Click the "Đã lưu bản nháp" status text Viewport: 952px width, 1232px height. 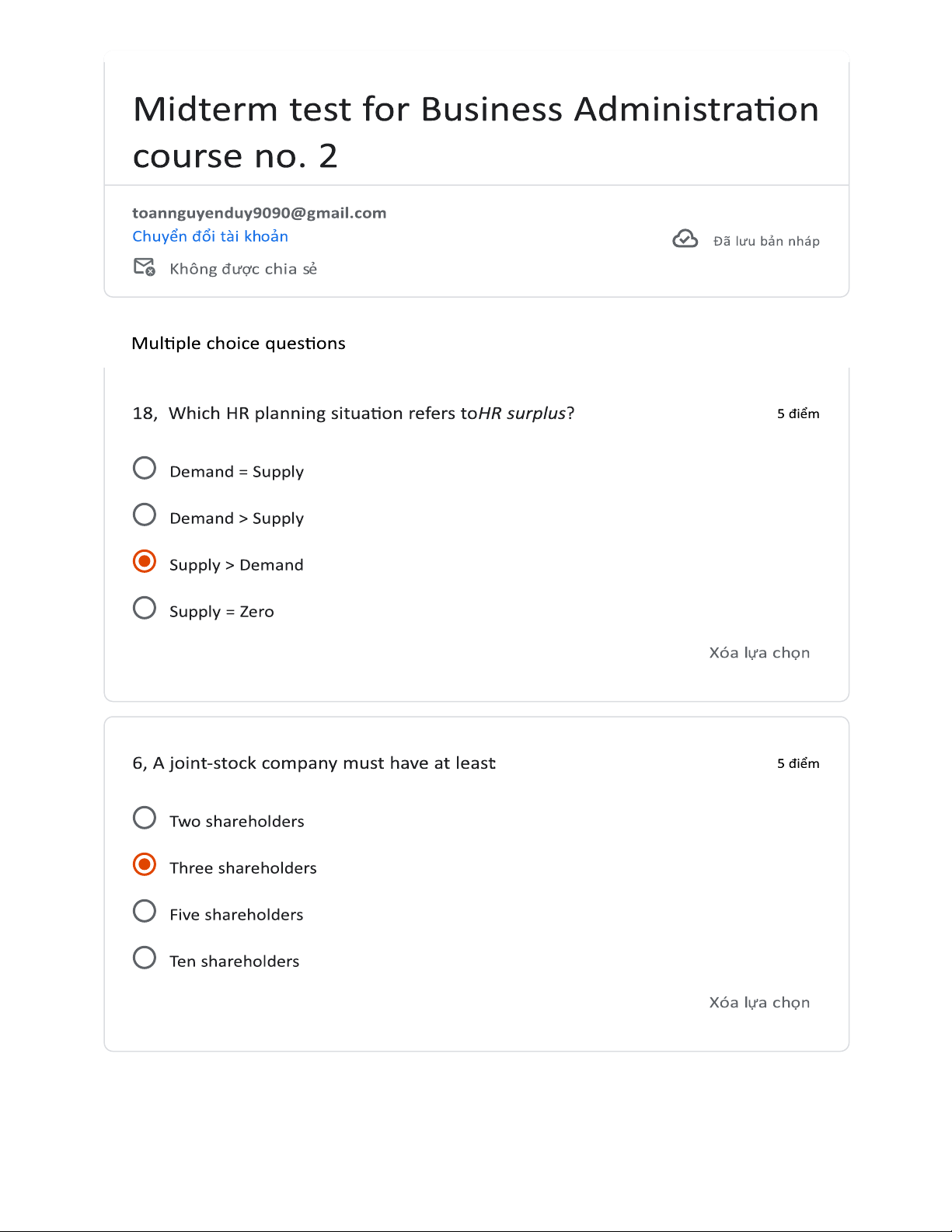click(x=766, y=241)
